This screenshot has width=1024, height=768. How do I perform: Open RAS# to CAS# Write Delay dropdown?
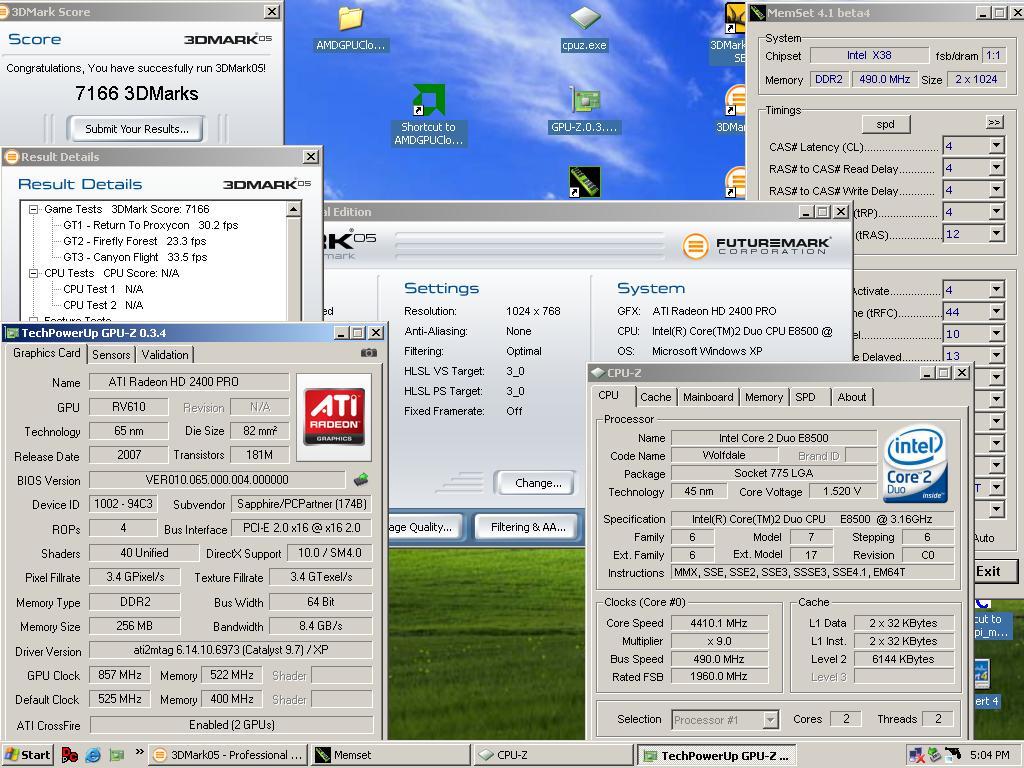[x=996, y=190]
